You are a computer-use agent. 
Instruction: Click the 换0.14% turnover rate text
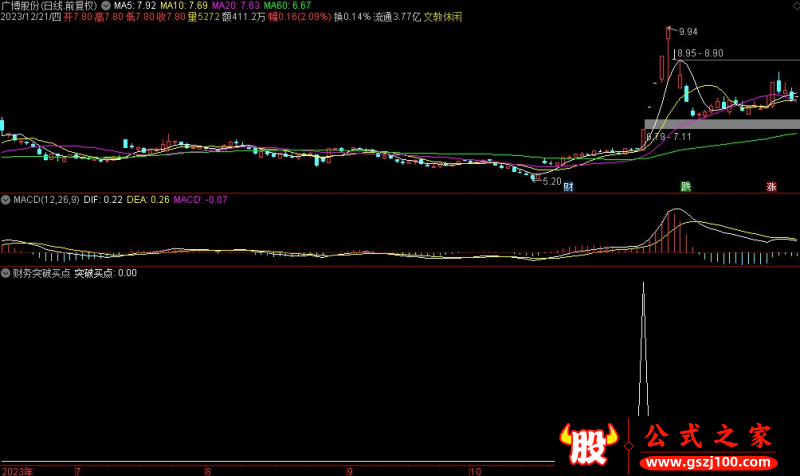pos(352,17)
